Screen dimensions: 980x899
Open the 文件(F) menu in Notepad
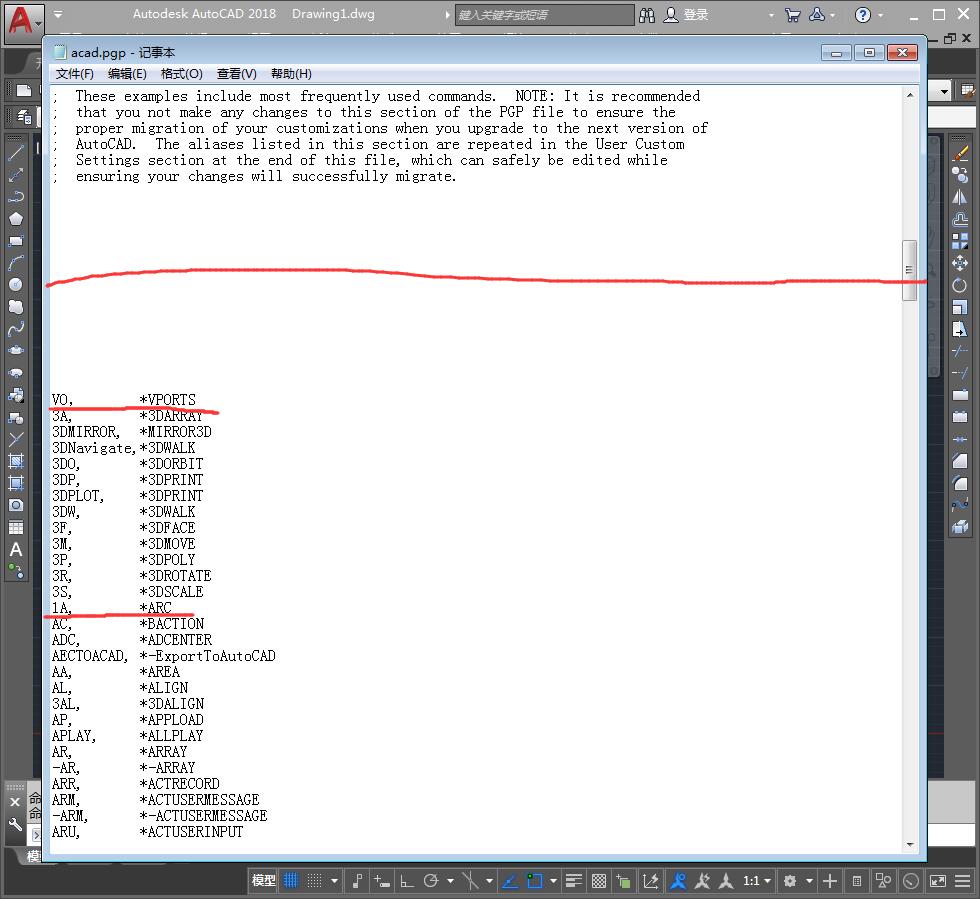[x=74, y=74]
